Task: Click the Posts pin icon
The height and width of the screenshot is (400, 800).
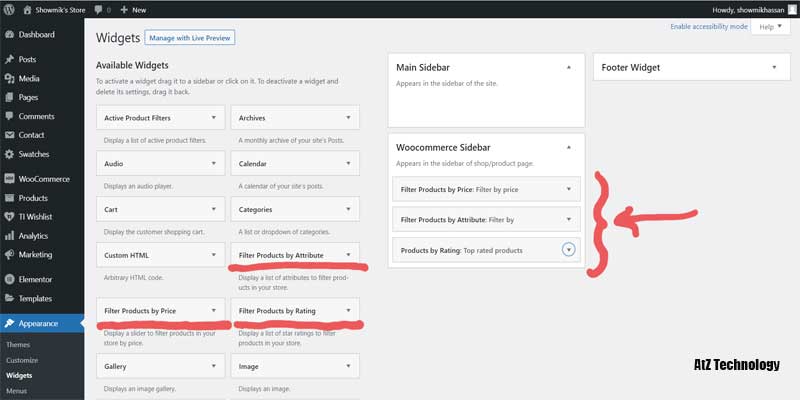Action: [x=9, y=60]
